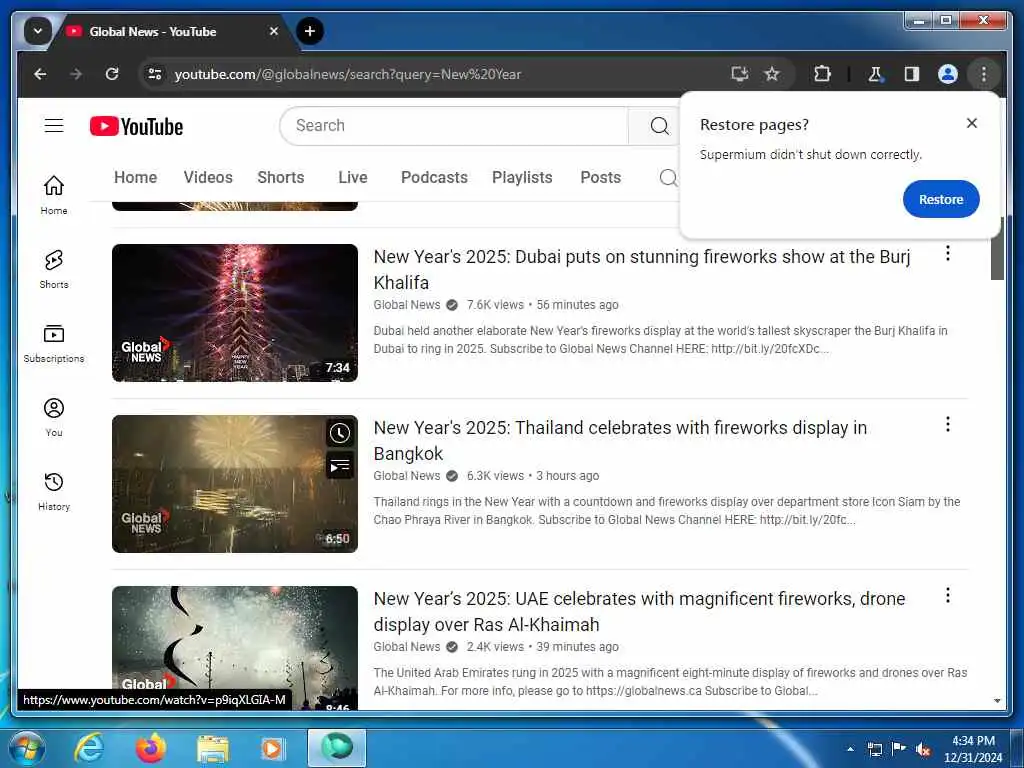Screen dimensions: 1024x768
Task: Switch to the Podcasts tab
Action: tap(434, 178)
